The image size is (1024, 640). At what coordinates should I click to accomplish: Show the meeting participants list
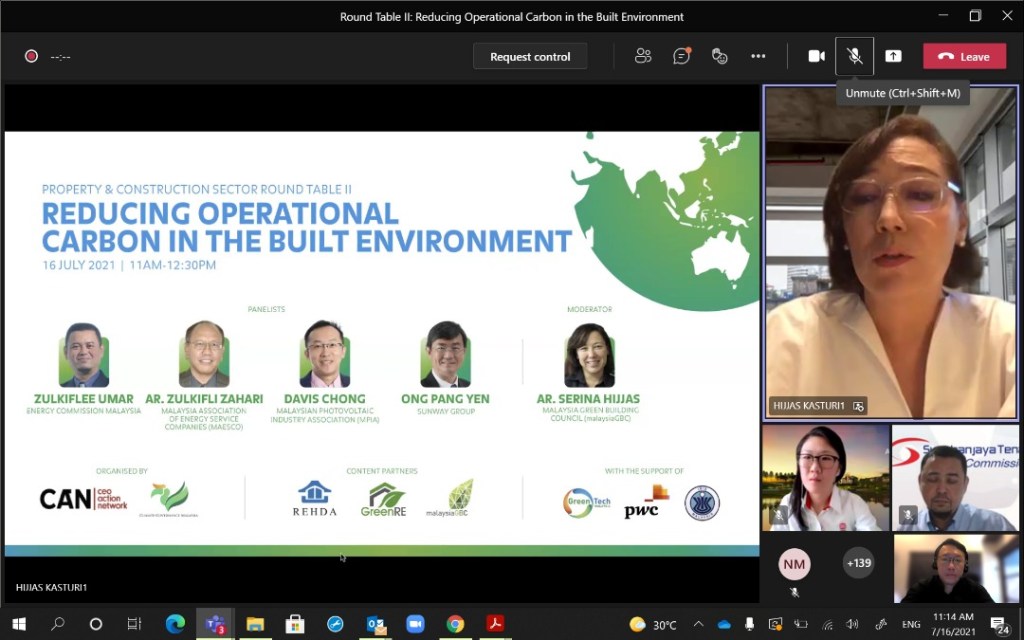(643, 56)
